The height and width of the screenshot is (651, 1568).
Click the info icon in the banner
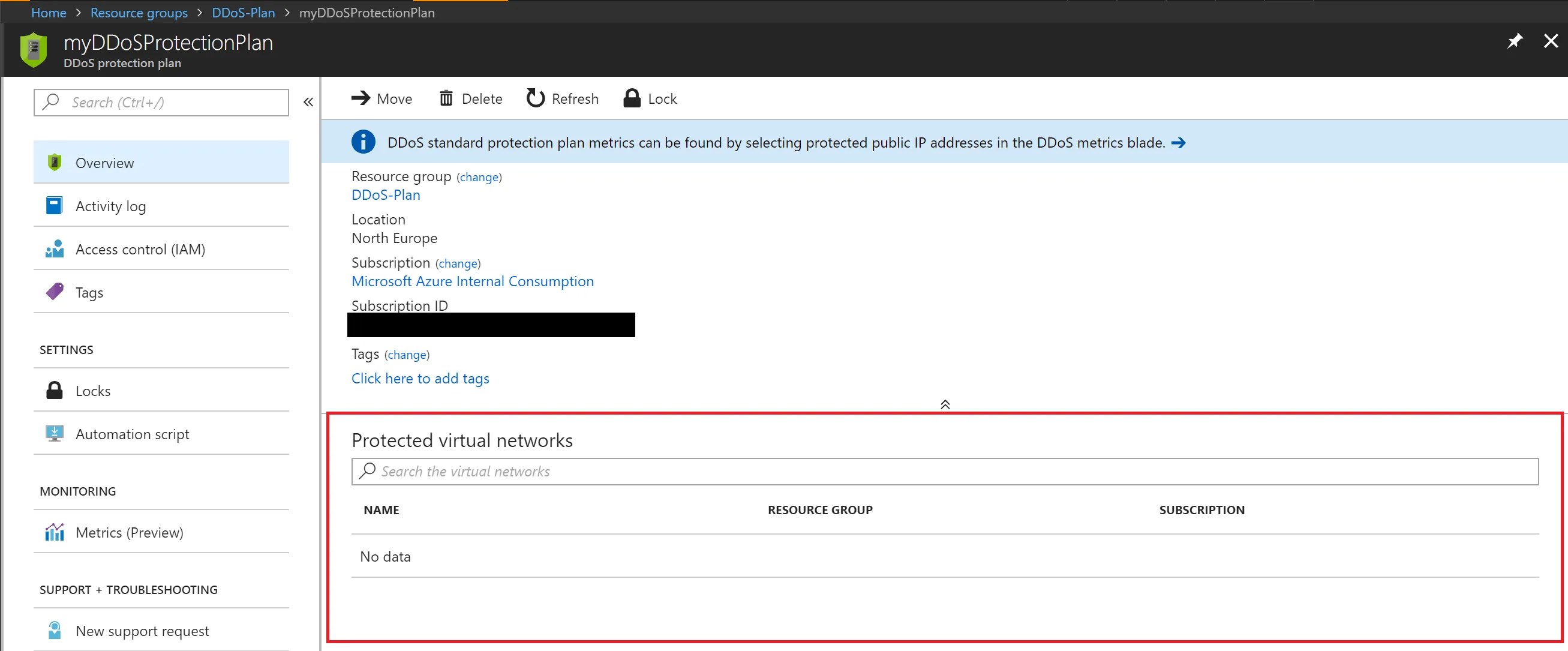pos(364,142)
